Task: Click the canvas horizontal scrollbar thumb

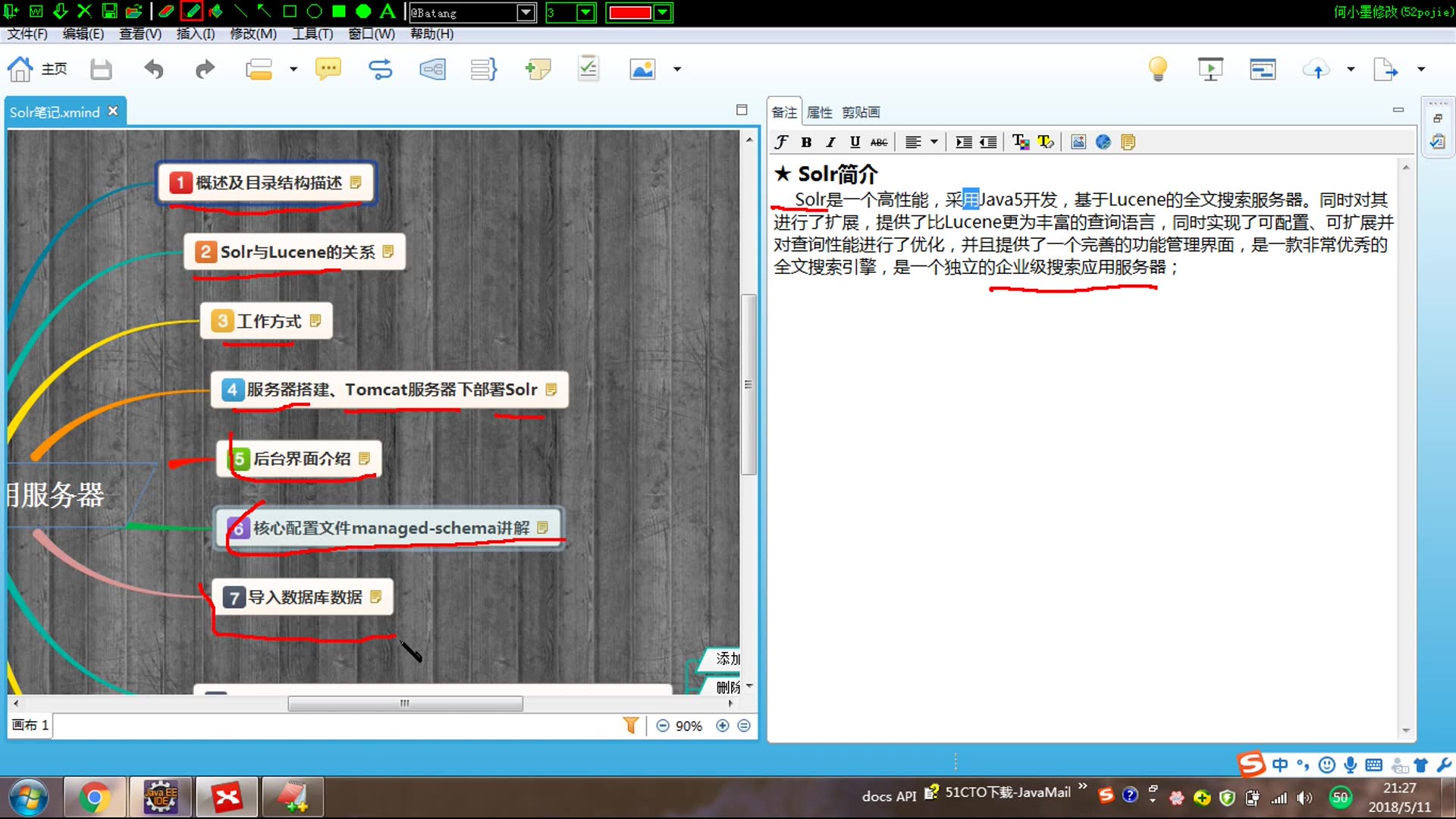Action: [405, 704]
